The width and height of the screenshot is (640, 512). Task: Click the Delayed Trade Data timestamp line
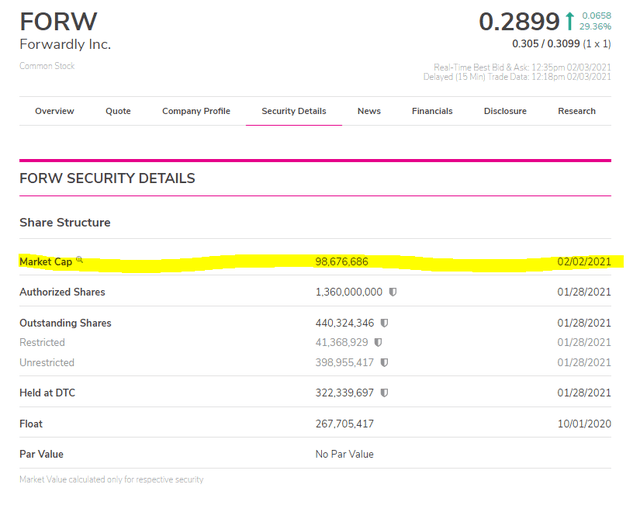(x=517, y=77)
